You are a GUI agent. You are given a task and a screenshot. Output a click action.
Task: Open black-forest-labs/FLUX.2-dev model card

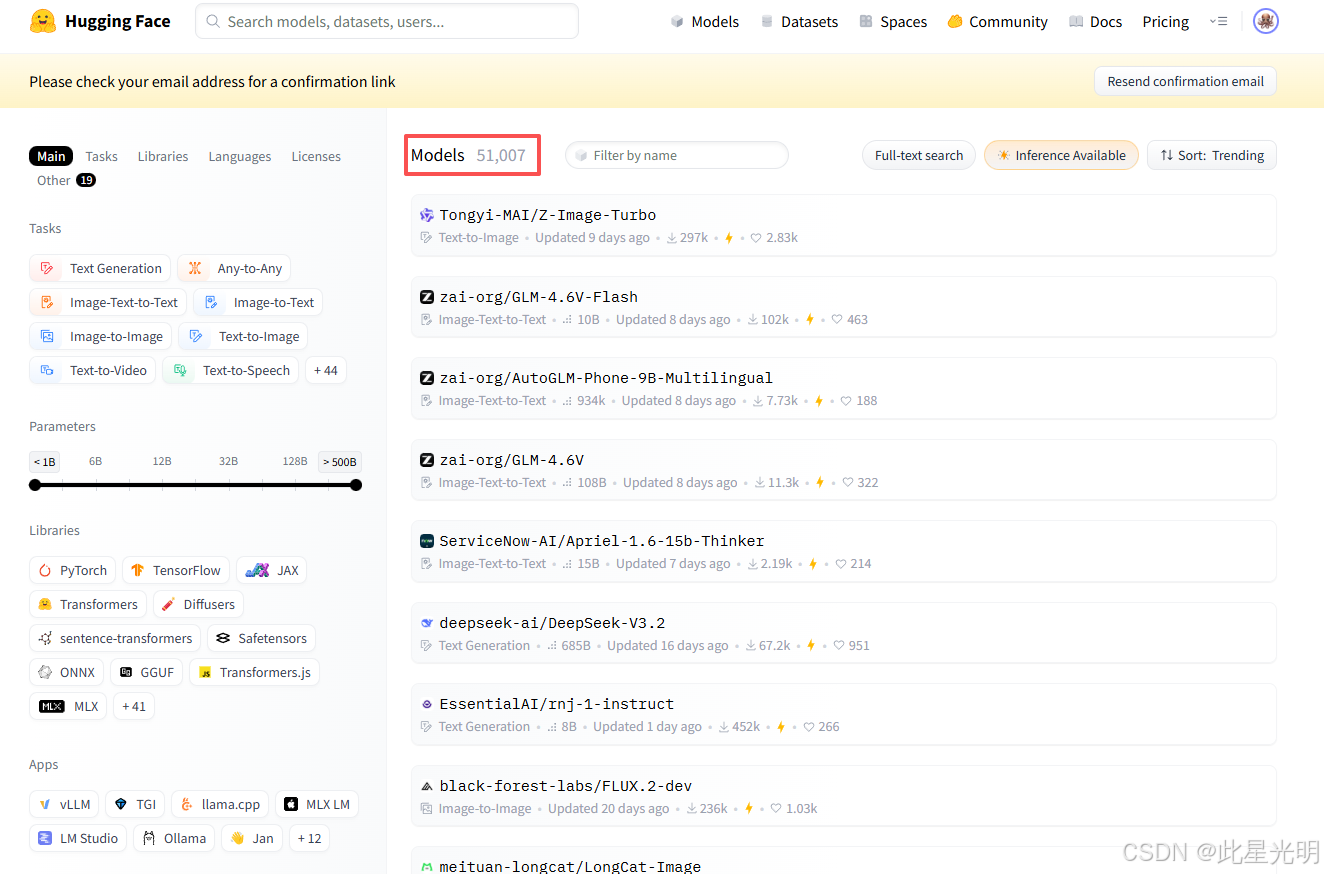click(844, 796)
